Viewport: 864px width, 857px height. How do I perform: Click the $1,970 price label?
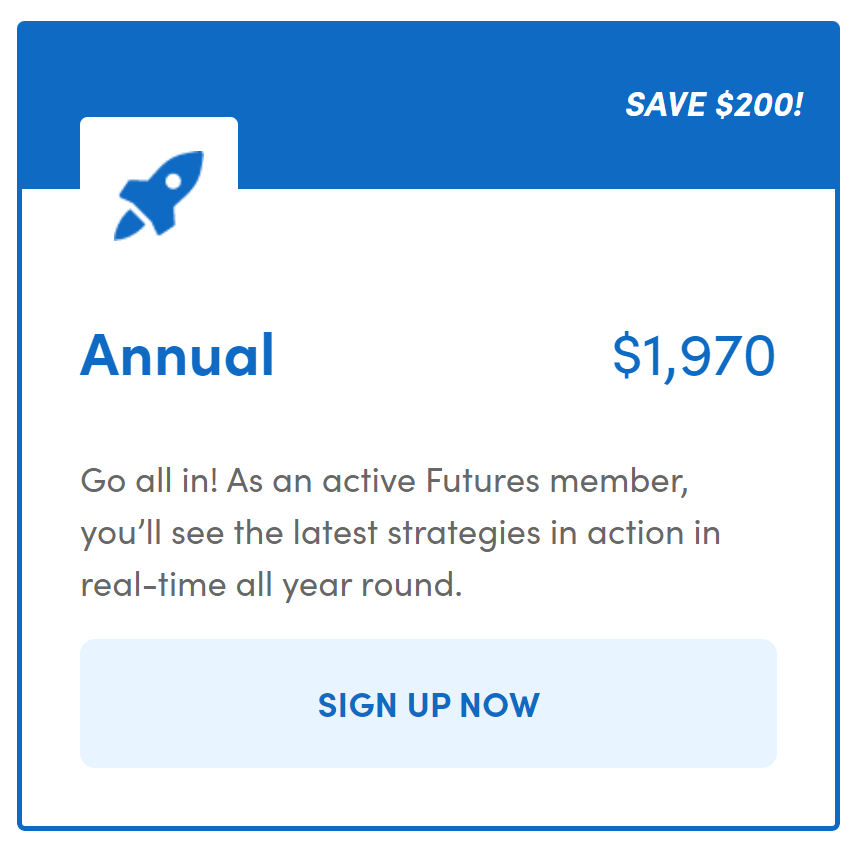click(x=694, y=357)
